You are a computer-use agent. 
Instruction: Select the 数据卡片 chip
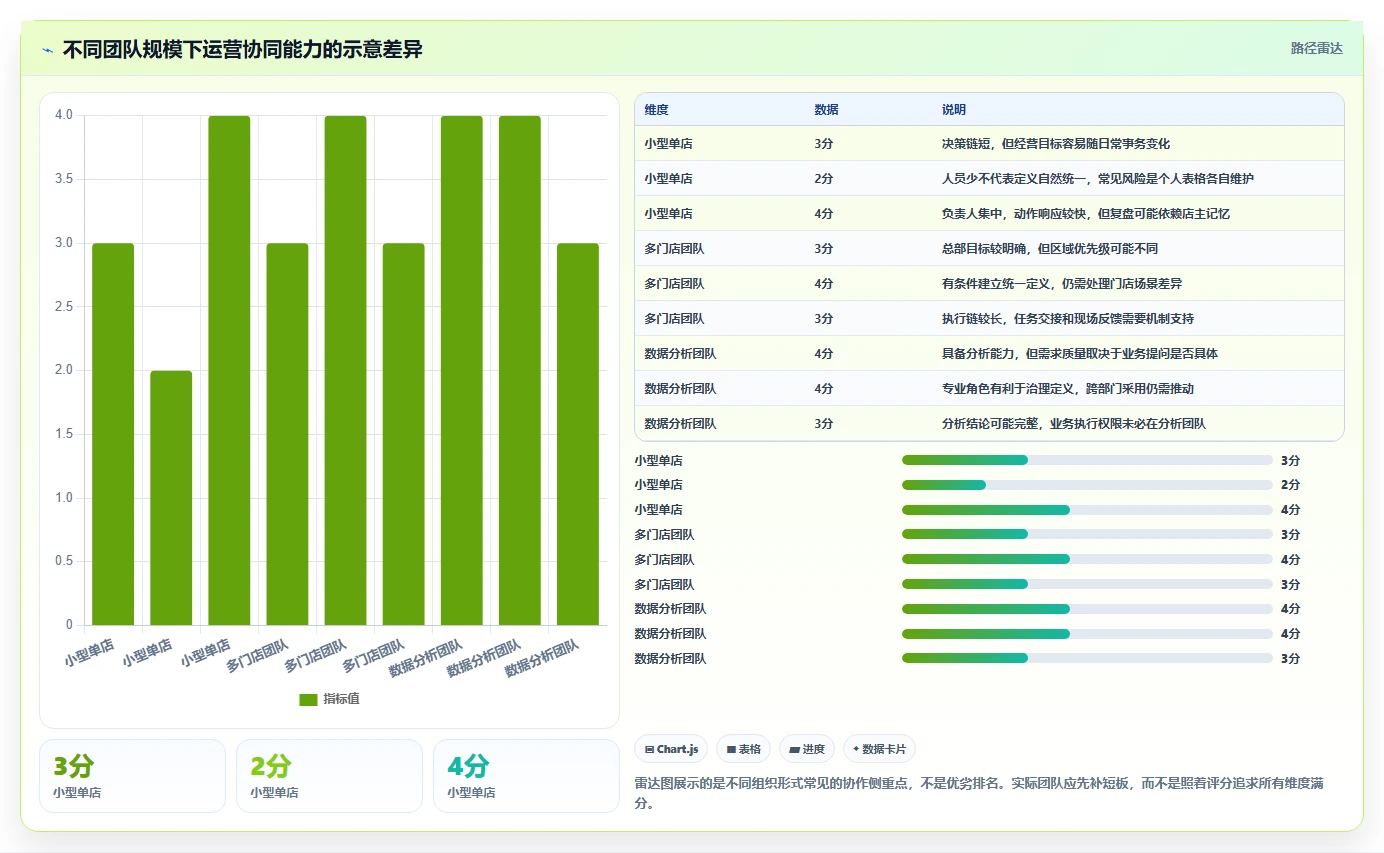point(879,749)
